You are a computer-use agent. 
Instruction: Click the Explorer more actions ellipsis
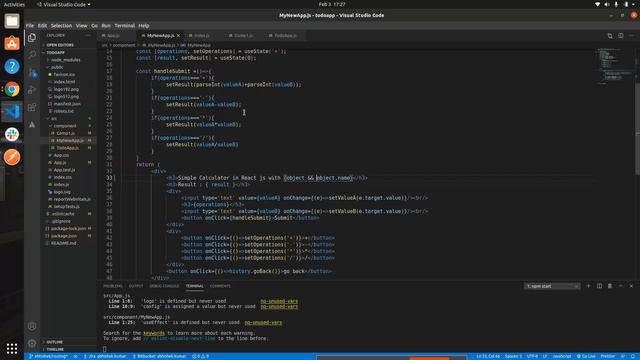tap(88, 36)
